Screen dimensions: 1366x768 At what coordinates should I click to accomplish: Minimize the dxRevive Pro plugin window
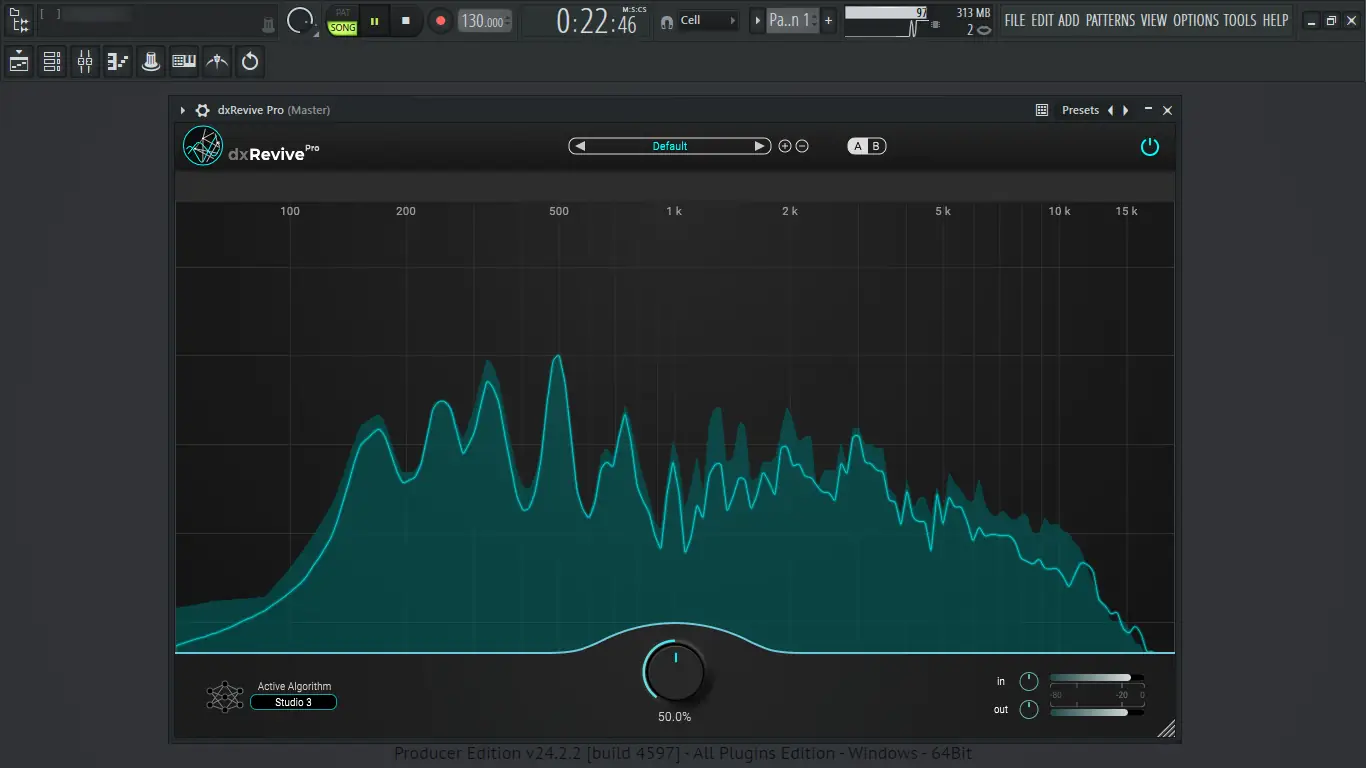pyautogui.click(x=1149, y=110)
